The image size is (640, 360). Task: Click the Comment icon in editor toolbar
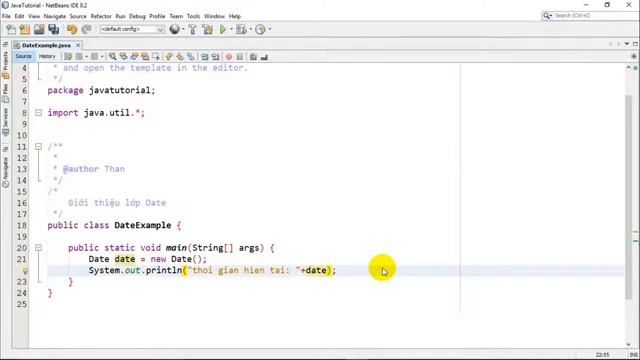click(253, 57)
